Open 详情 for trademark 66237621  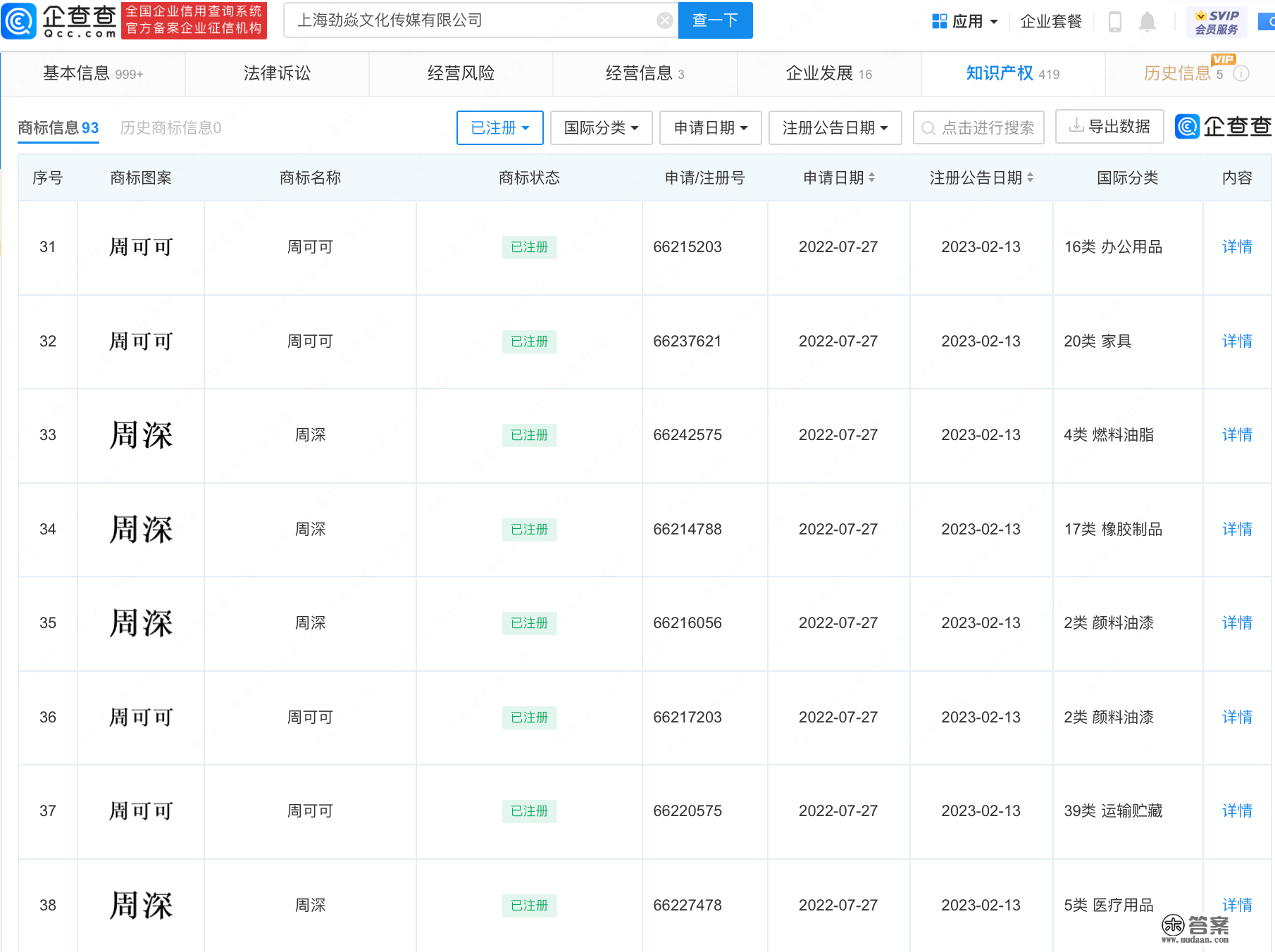1237,342
